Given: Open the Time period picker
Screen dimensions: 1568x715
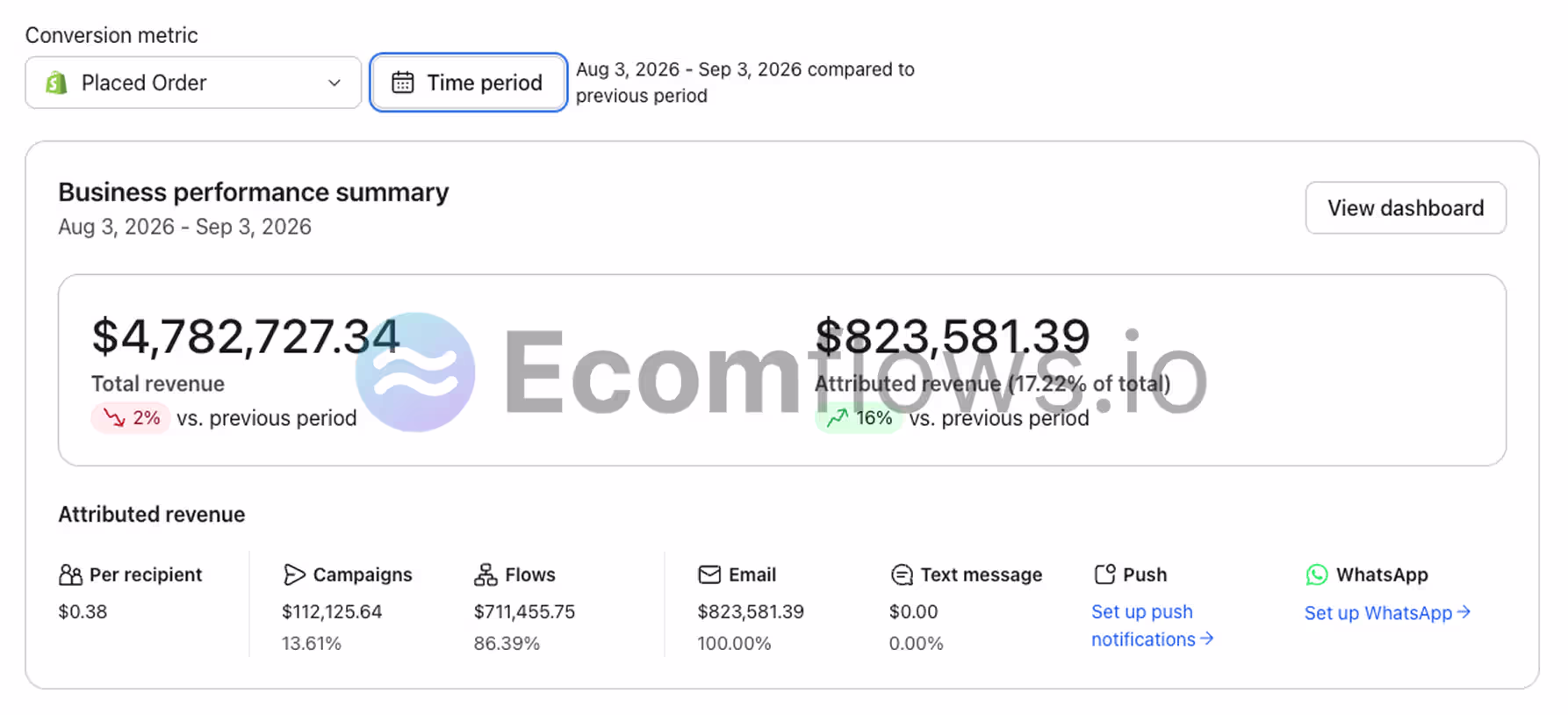Looking at the screenshot, I should (468, 83).
